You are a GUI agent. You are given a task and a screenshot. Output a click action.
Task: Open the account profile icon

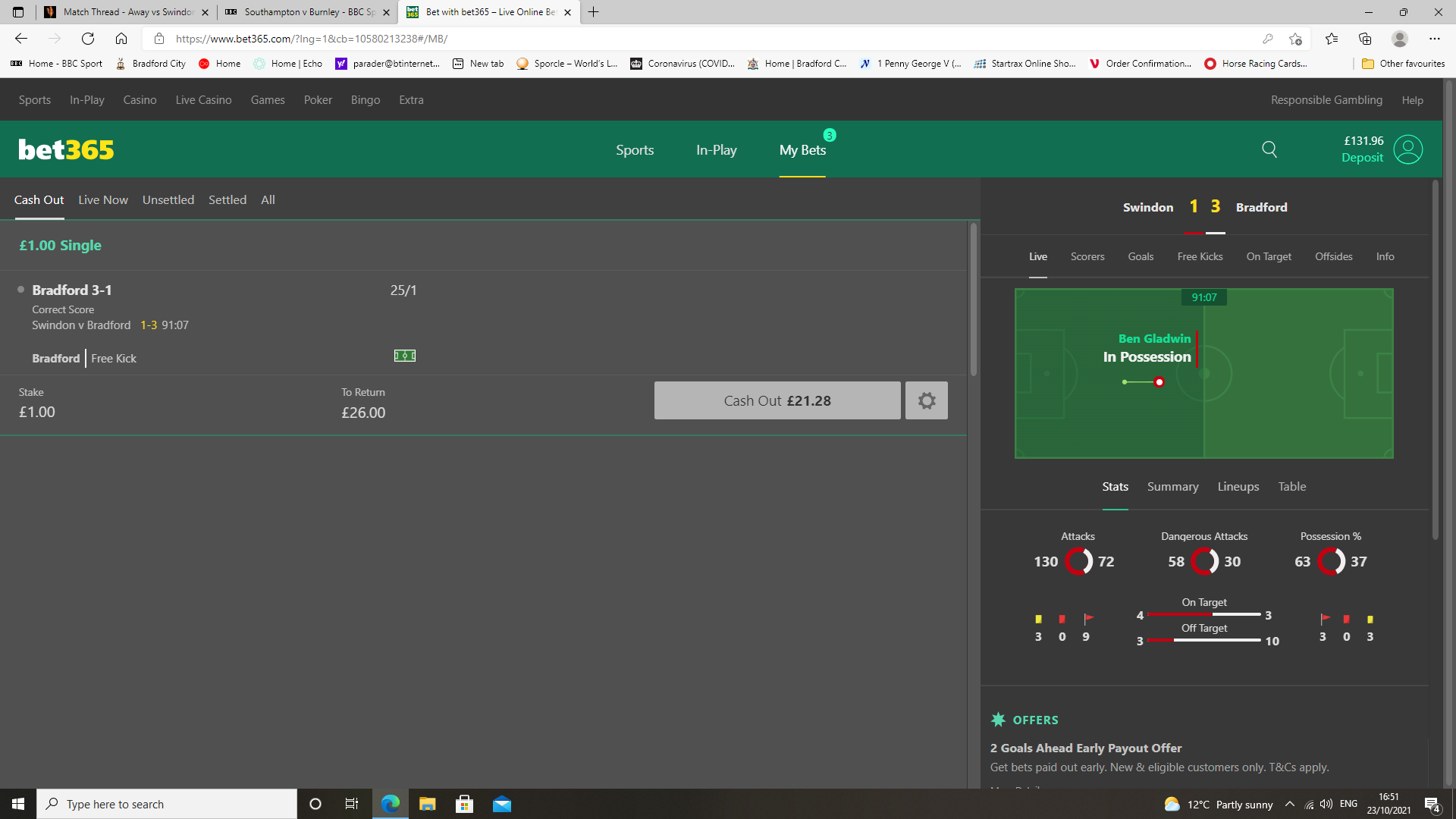[x=1408, y=149]
